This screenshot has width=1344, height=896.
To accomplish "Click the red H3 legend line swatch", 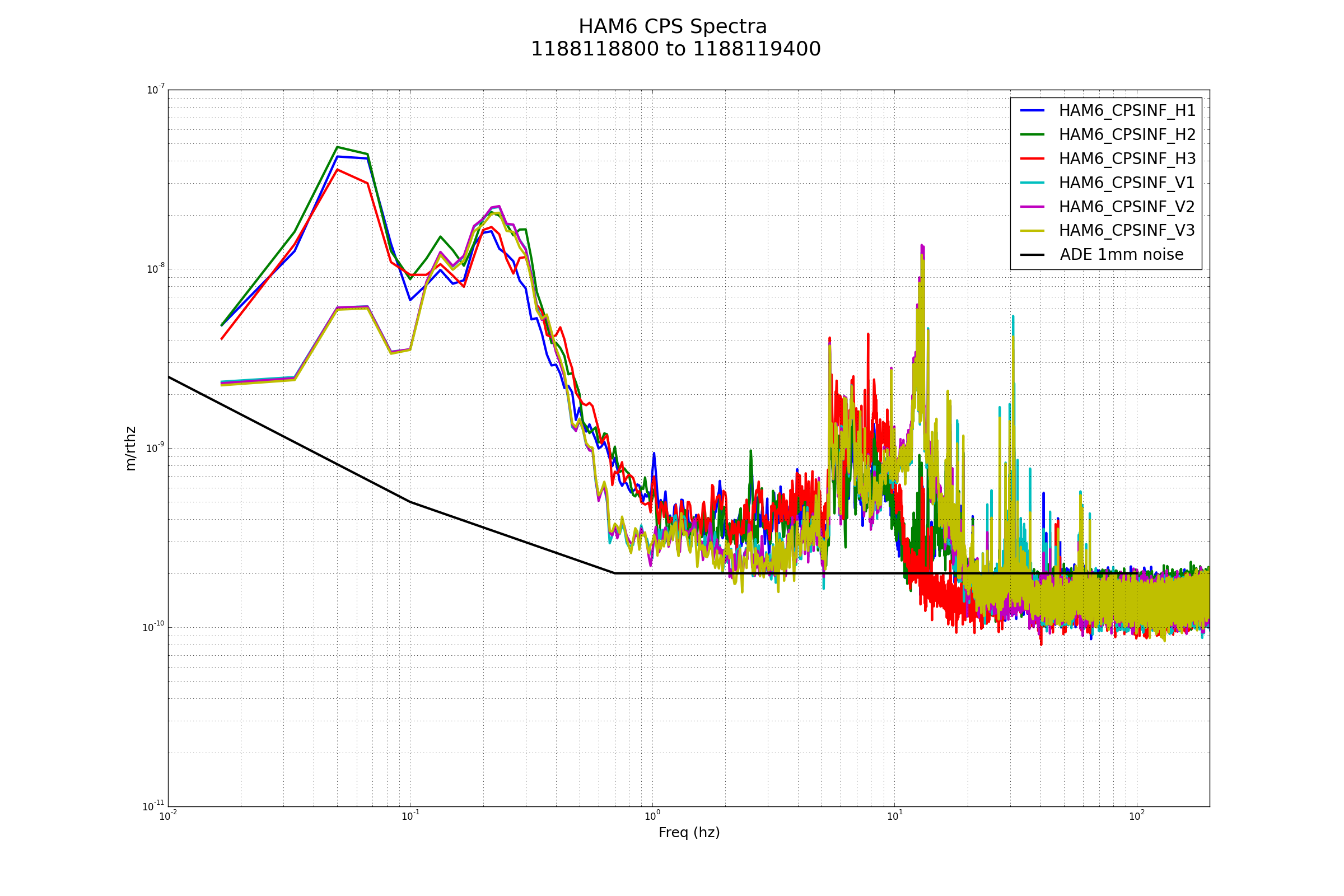I will pyautogui.click(x=1032, y=158).
